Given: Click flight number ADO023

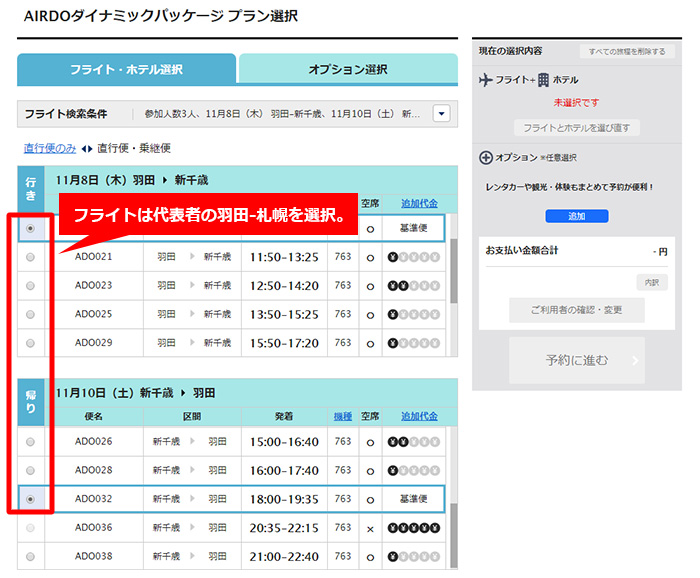Looking at the screenshot, I should tap(93, 285).
